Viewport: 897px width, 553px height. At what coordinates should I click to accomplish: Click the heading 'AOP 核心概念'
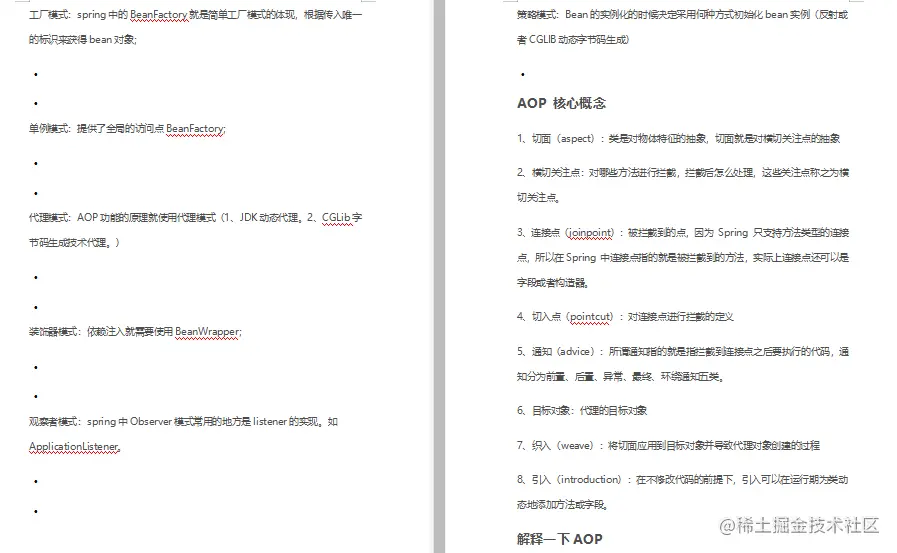(561, 104)
